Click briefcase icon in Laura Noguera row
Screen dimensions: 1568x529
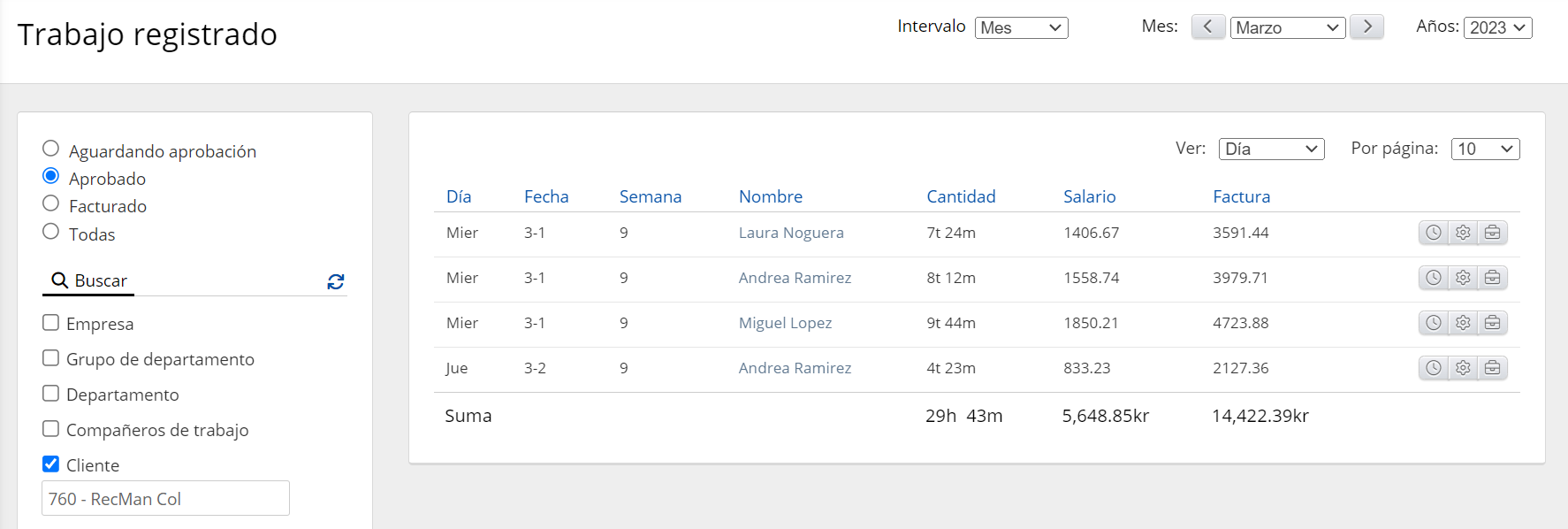pyautogui.click(x=1493, y=233)
